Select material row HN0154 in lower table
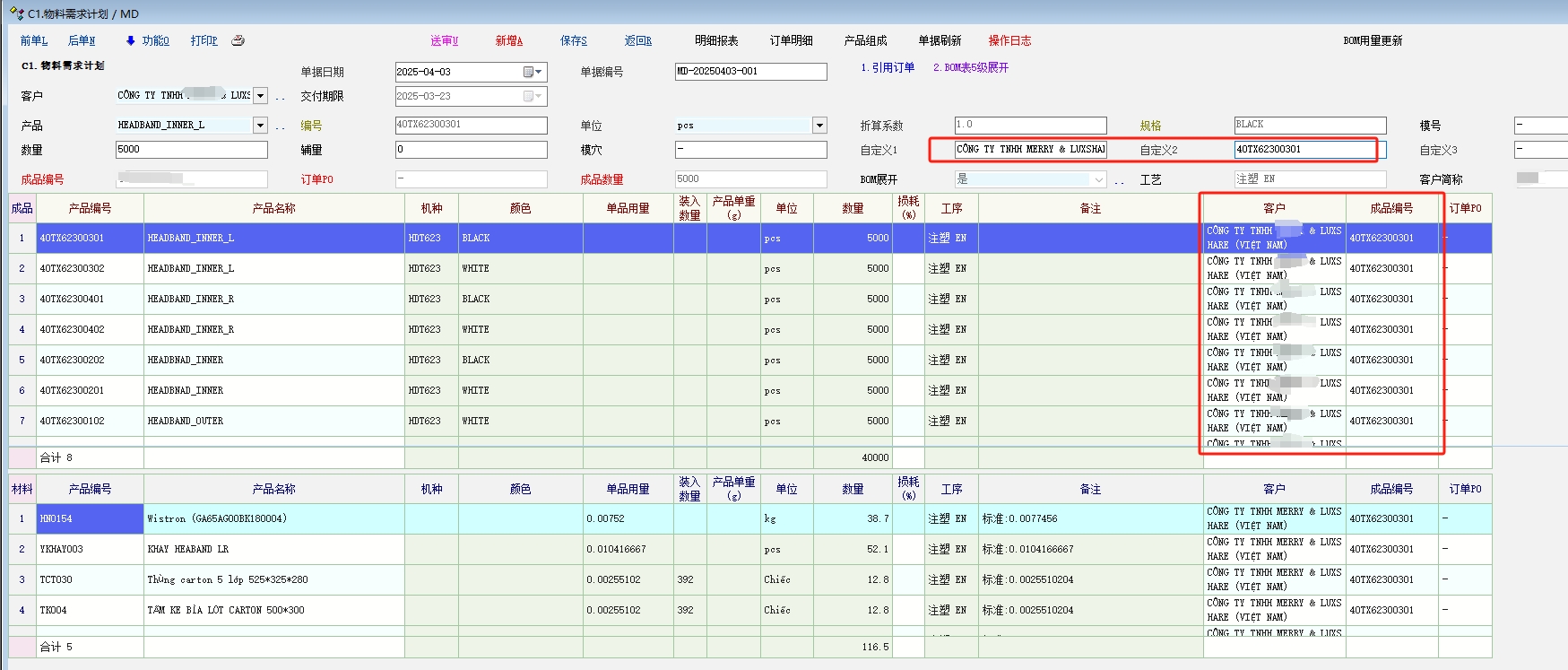Viewport: 1568px width, 670px height. (90, 518)
